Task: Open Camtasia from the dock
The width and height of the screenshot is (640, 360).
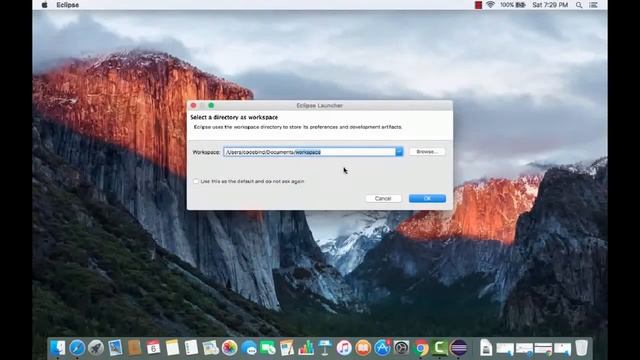Action: click(x=440, y=348)
